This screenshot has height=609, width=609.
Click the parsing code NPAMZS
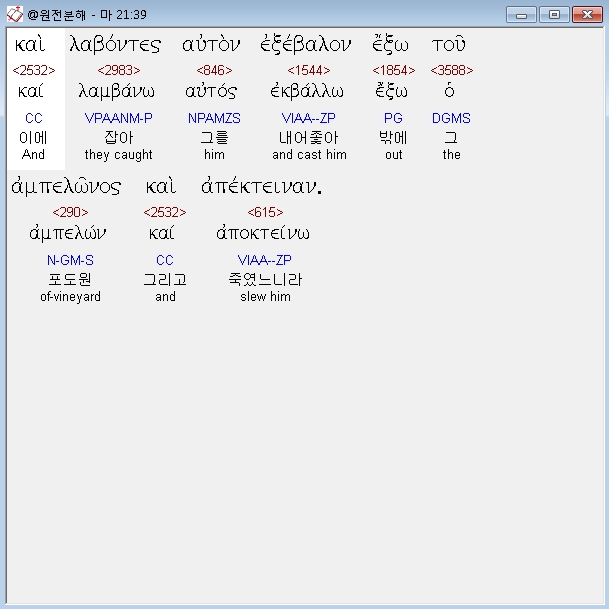point(214,118)
